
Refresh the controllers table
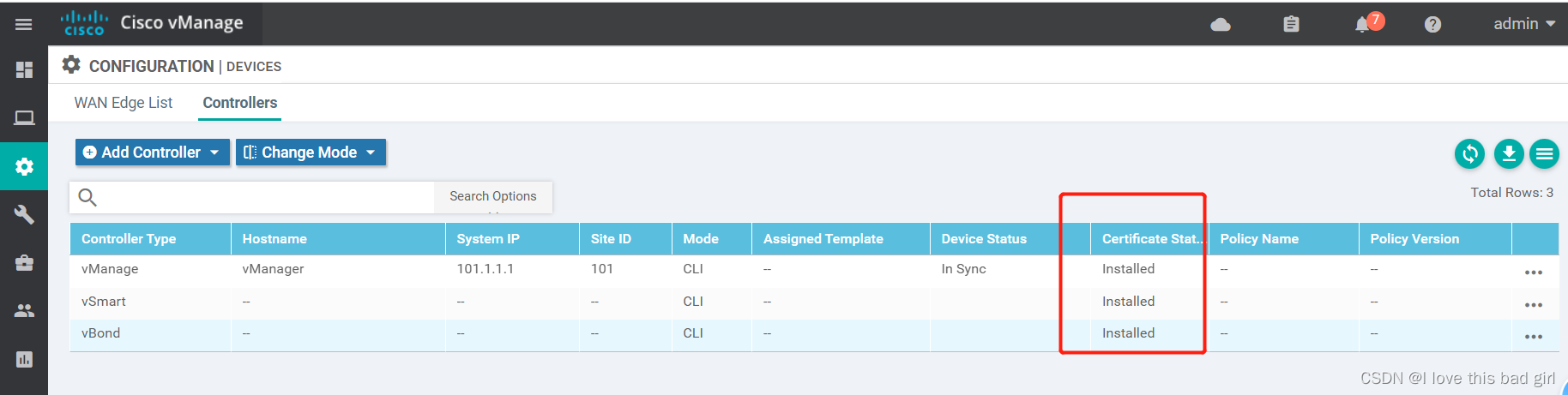click(1469, 154)
